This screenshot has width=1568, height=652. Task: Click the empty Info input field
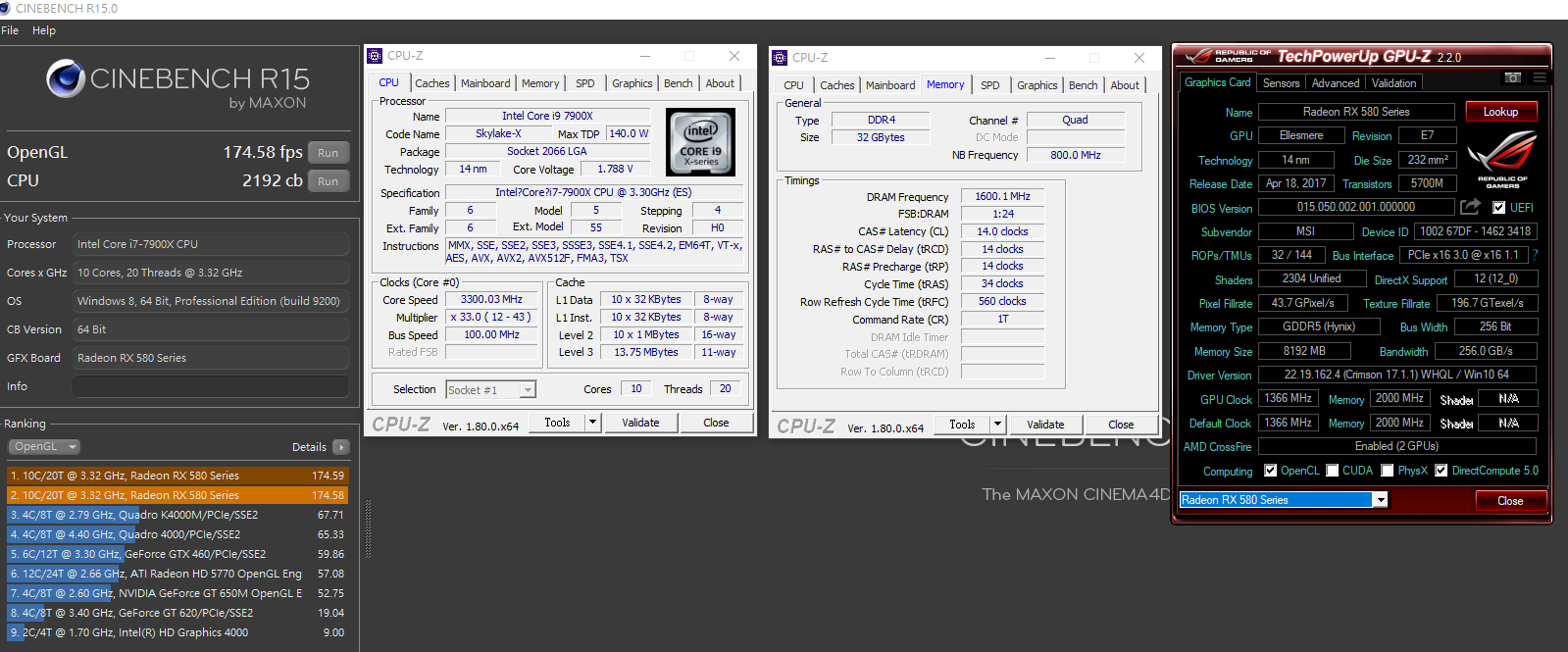click(x=210, y=386)
